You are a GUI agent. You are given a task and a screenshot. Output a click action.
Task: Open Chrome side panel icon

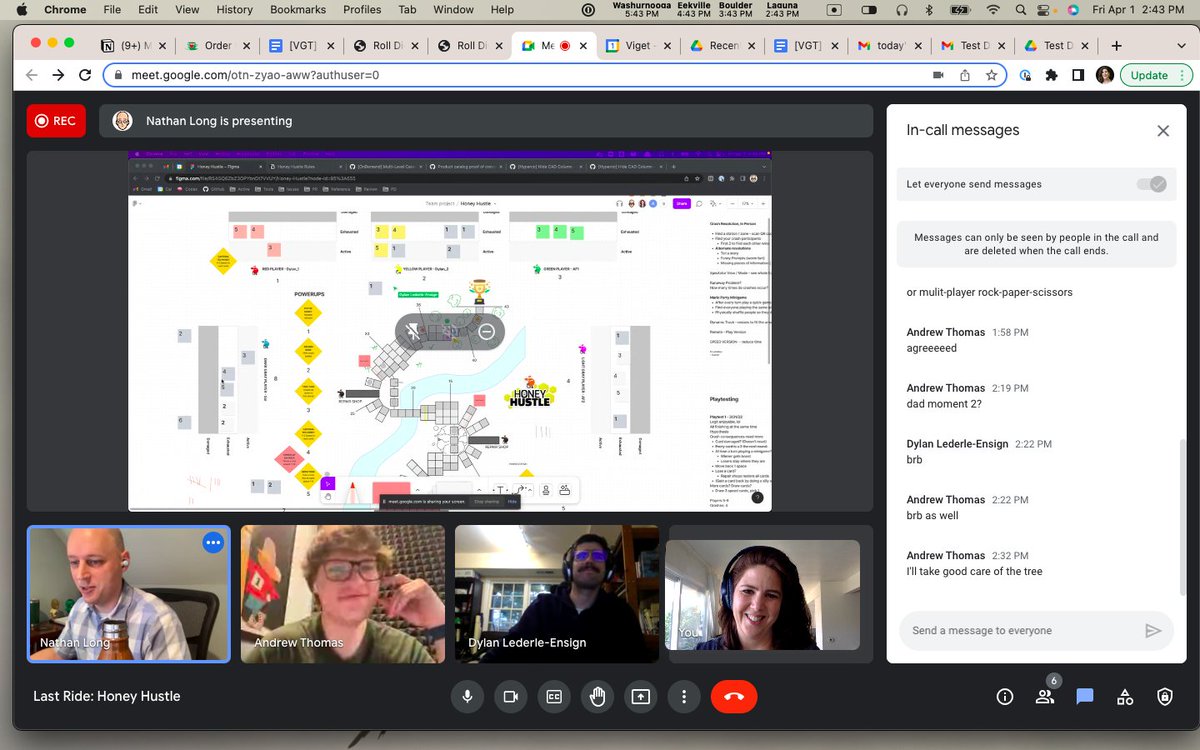tap(1078, 75)
